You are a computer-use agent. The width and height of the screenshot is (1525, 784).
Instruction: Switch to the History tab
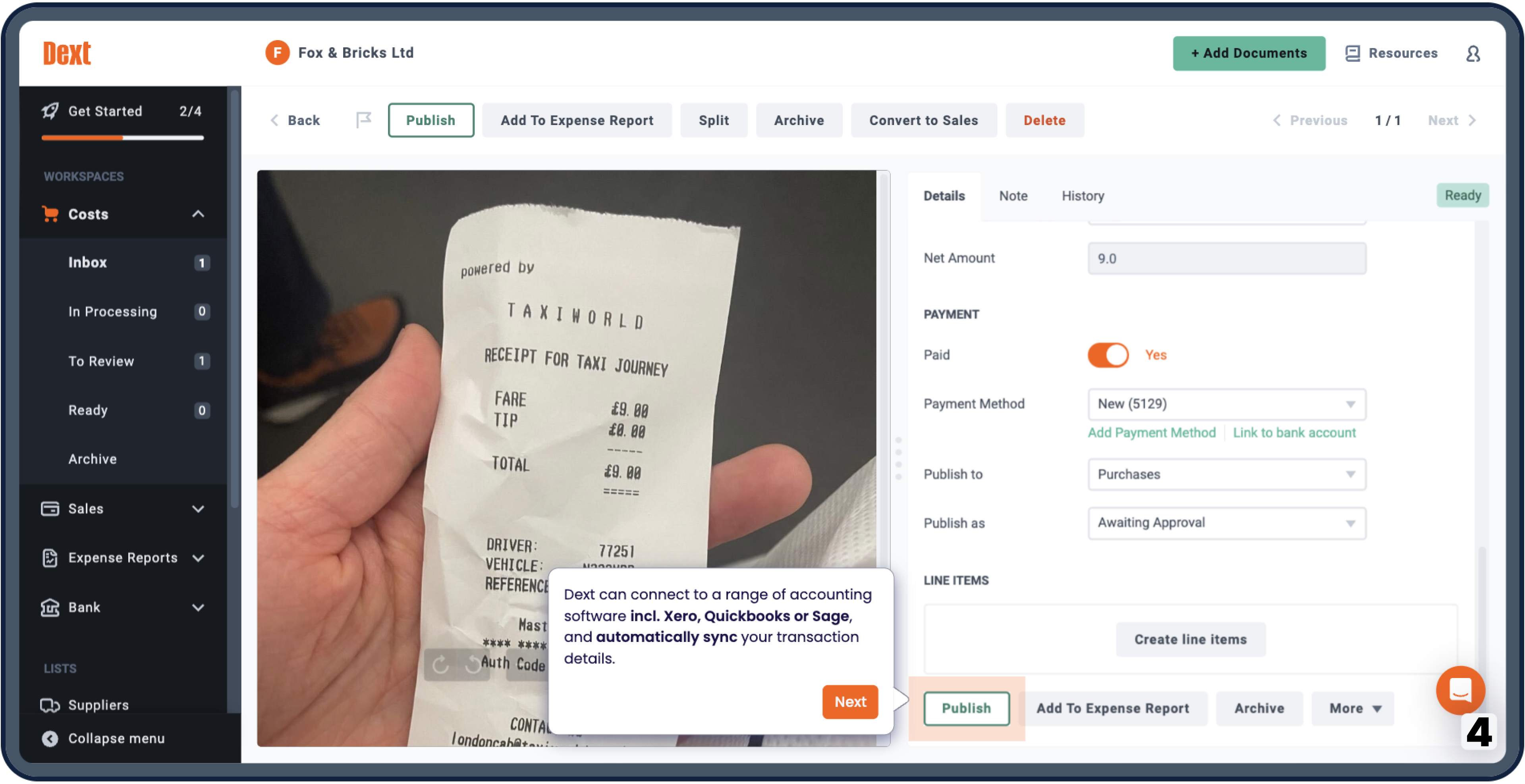(x=1082, y=195)
